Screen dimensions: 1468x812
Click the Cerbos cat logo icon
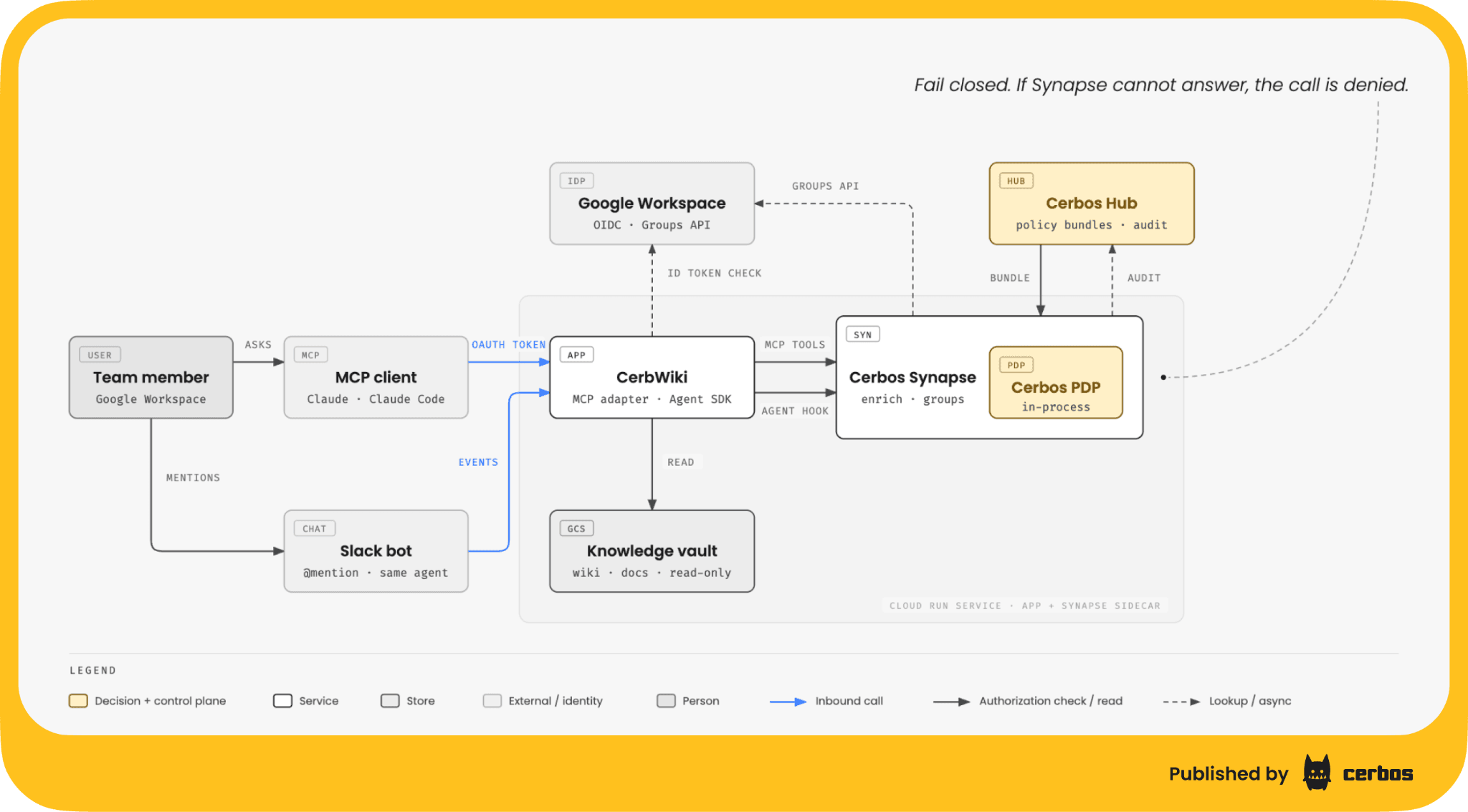click(1317, 773)
